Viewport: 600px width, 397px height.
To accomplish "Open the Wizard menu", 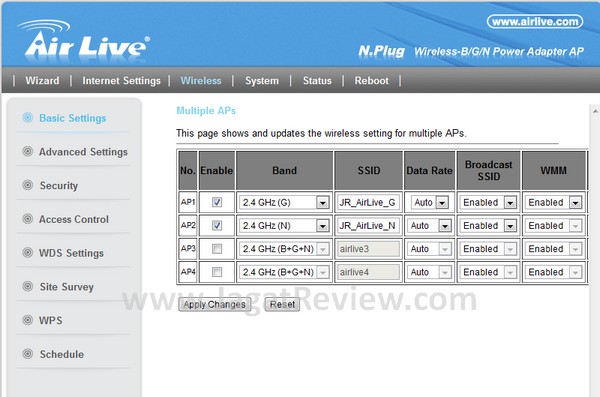I will [42, 81].
